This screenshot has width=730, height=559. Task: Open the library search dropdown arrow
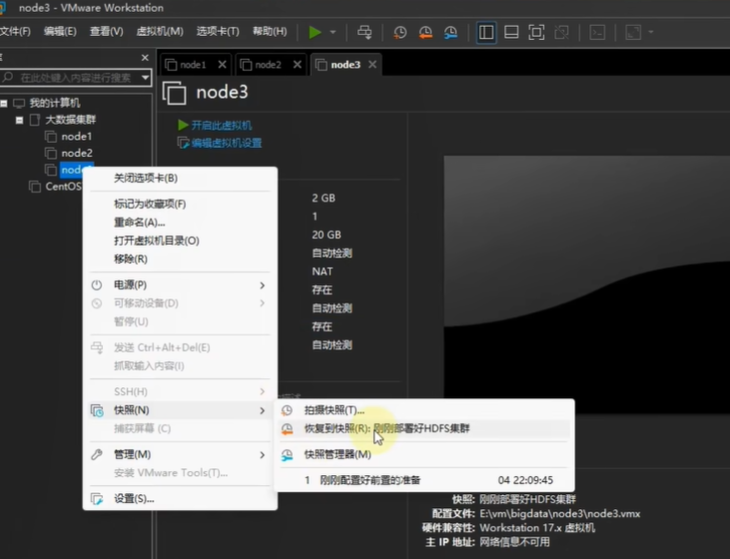[145, 78]
